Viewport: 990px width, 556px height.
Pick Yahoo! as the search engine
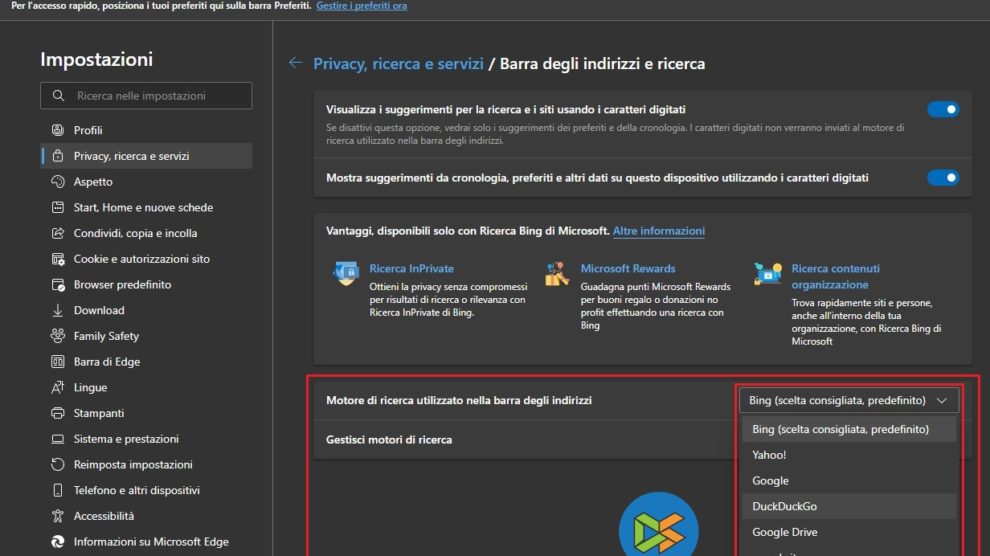769,455
